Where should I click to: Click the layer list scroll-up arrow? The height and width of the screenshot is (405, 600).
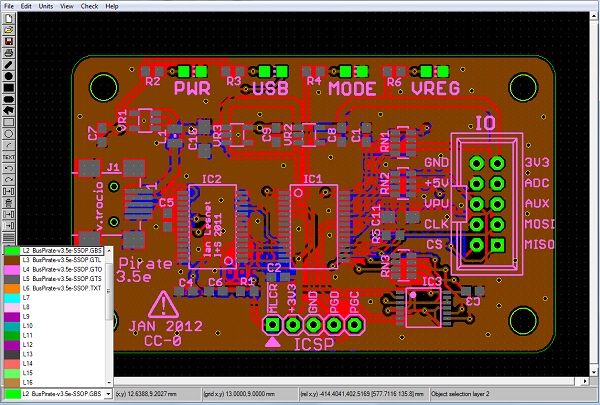coord(109,250)
